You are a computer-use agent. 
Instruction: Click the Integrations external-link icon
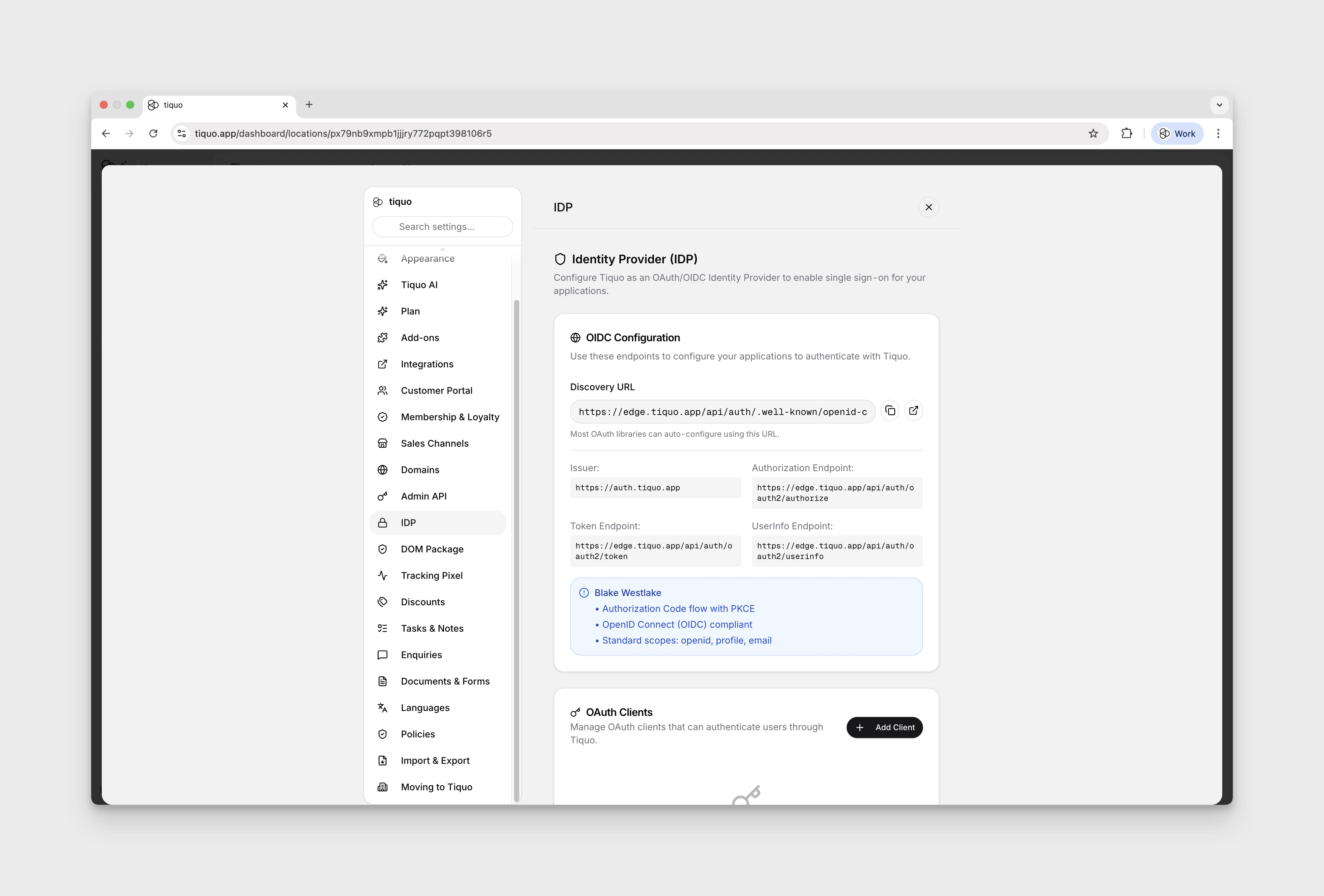[x=382, y=364]
